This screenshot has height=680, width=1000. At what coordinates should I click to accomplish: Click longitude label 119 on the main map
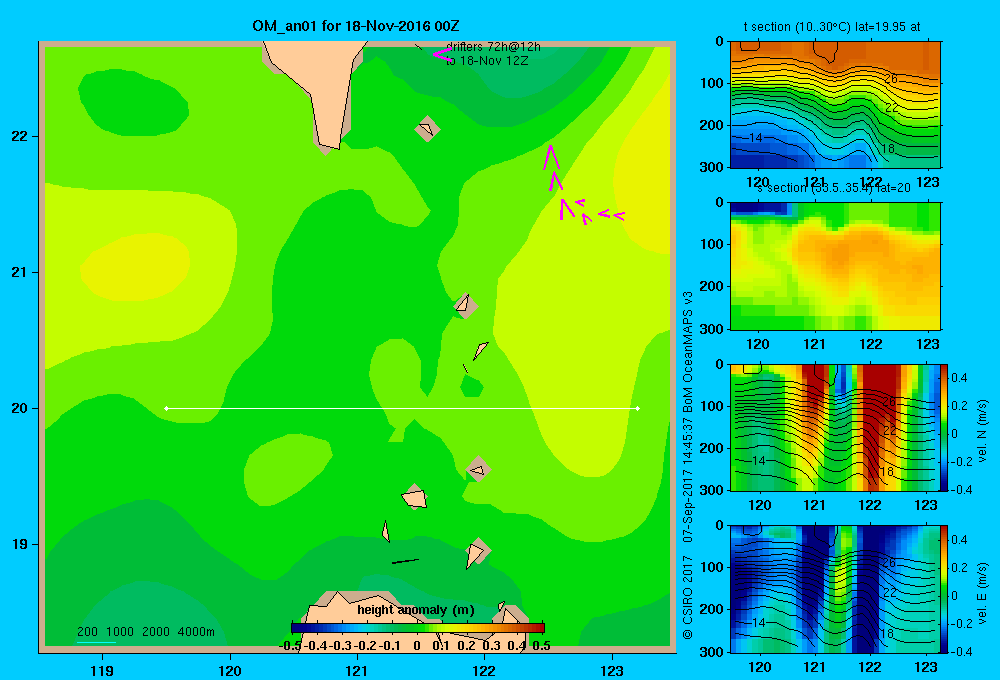pyautogui.click(x=102, y=670)
